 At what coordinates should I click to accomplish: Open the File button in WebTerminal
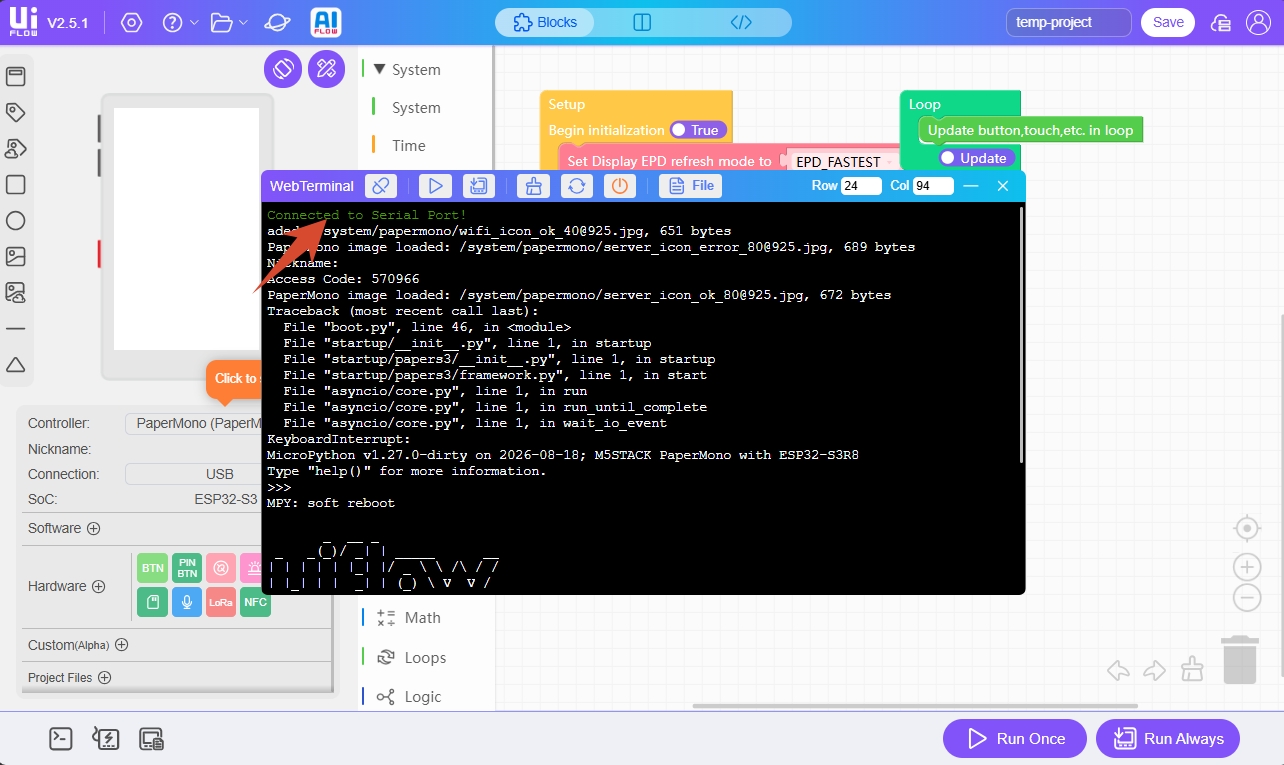tap(691, 186)
